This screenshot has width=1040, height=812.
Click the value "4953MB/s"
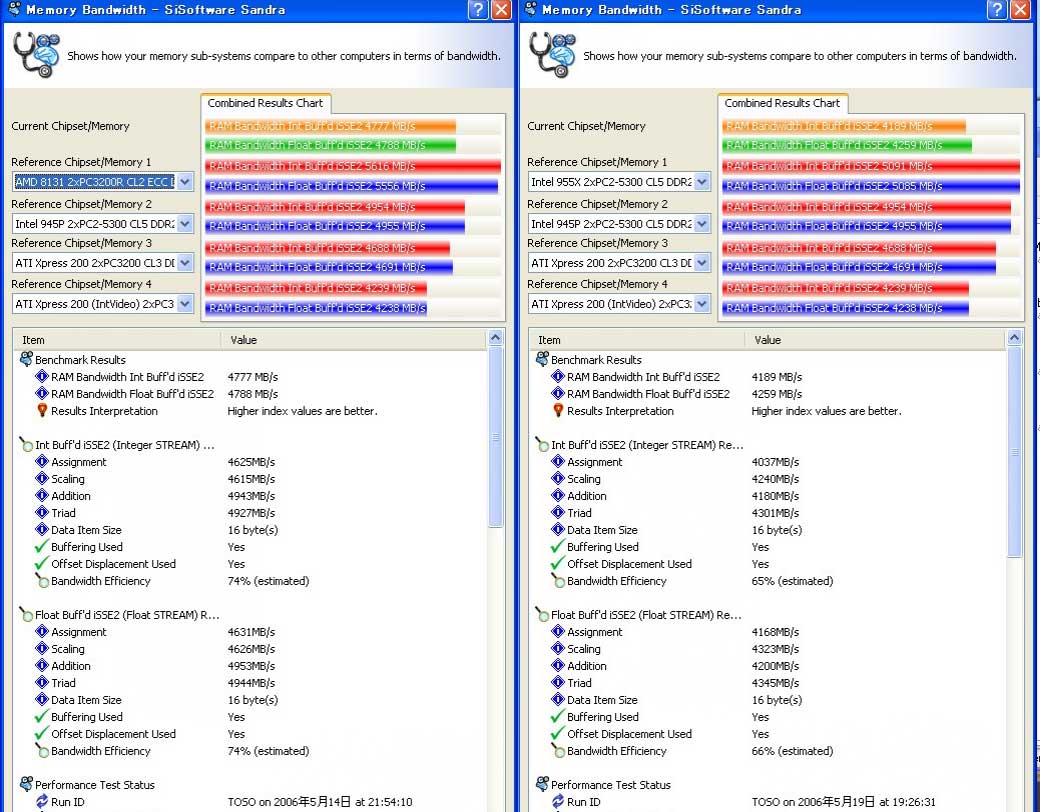(251, 666)
